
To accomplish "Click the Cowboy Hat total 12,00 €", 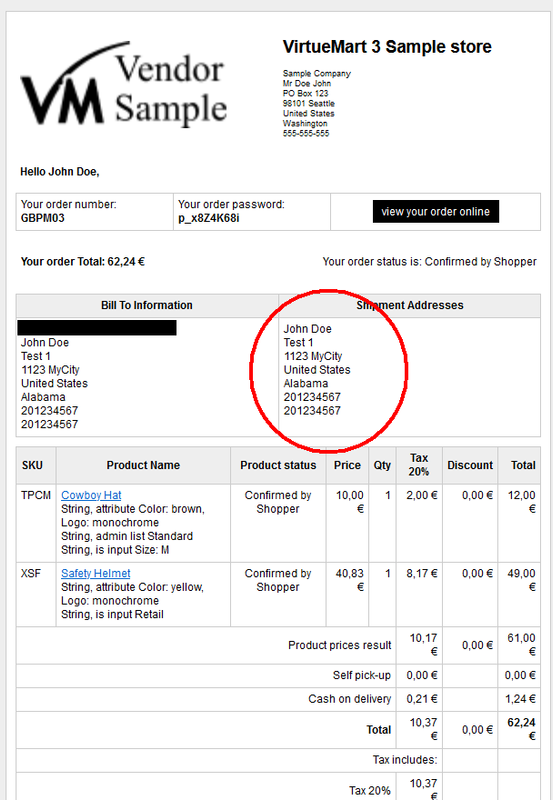I will (522, 502).
